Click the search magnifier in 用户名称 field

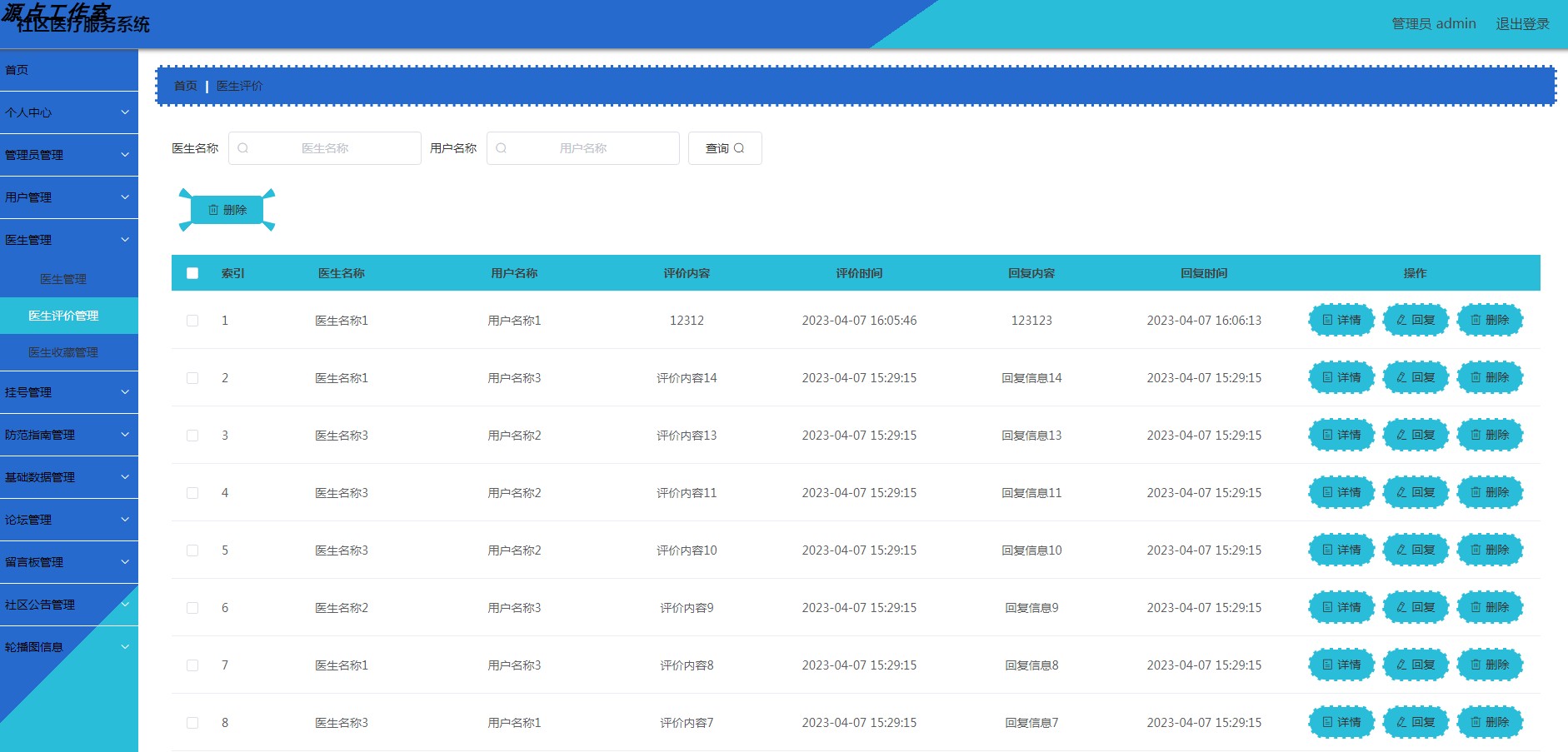click(x=500, y=147)
